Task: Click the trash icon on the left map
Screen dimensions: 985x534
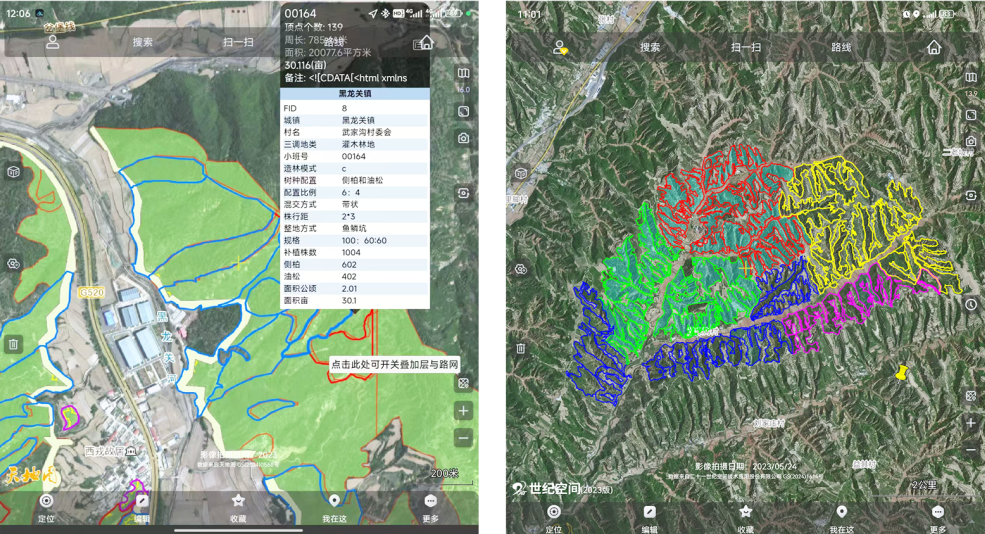Action: (x=14, y=344)
